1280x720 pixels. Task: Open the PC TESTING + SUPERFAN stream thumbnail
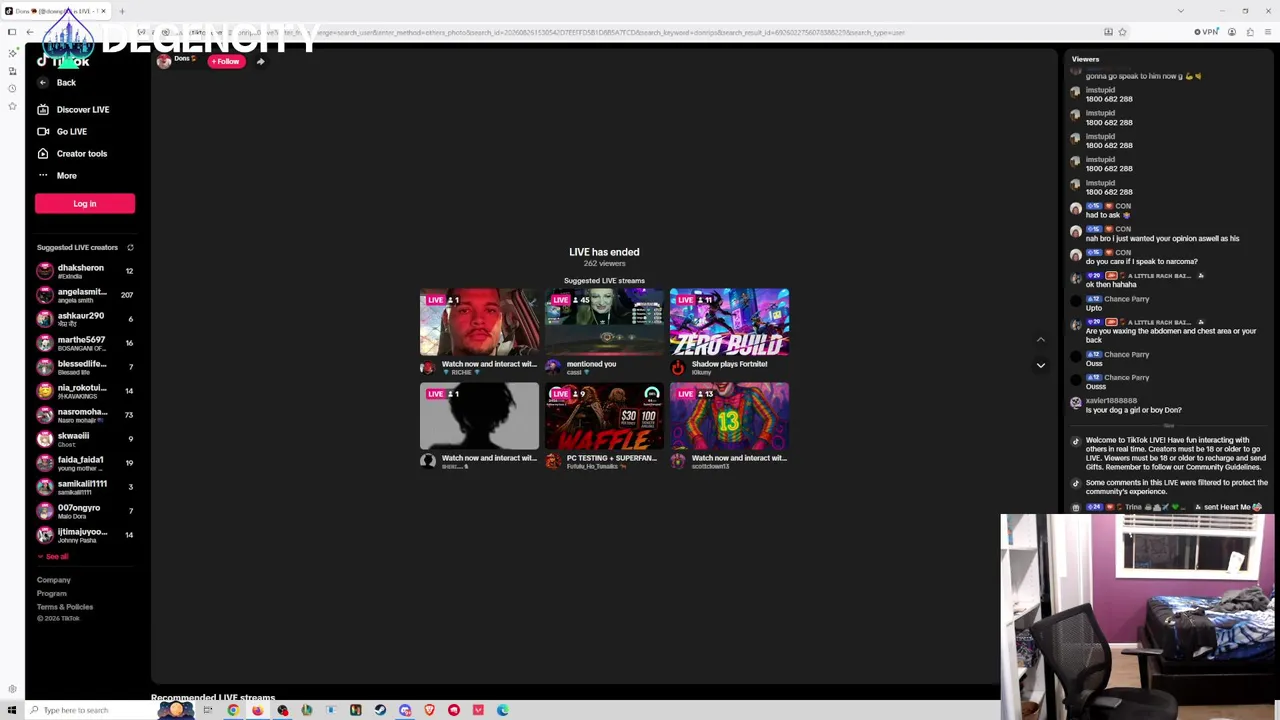coord(604,416)
